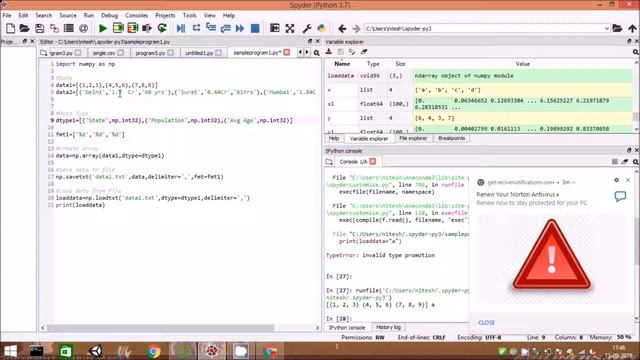Change to the parent directory

coord(632,29)
